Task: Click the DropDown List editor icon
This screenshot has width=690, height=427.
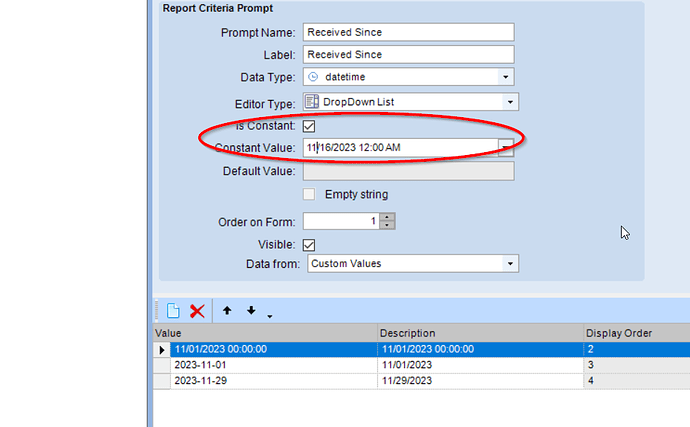Action: tap(312, 102)
